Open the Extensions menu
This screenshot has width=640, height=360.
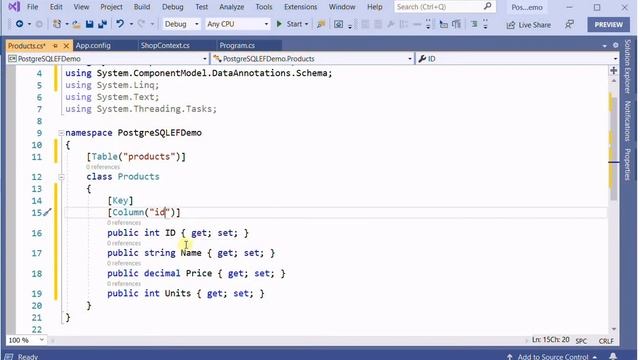(x=301, y=7)
